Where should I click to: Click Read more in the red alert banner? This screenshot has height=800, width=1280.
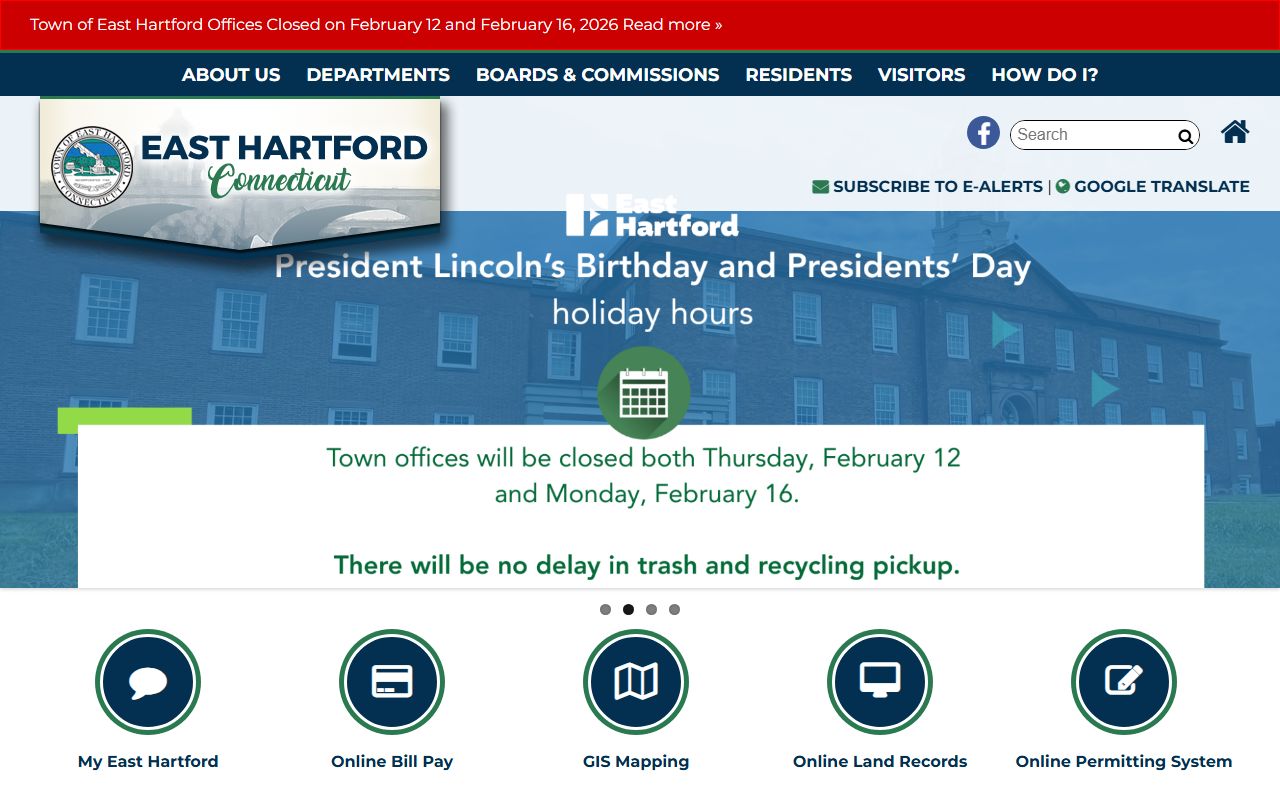pos(672,24)
